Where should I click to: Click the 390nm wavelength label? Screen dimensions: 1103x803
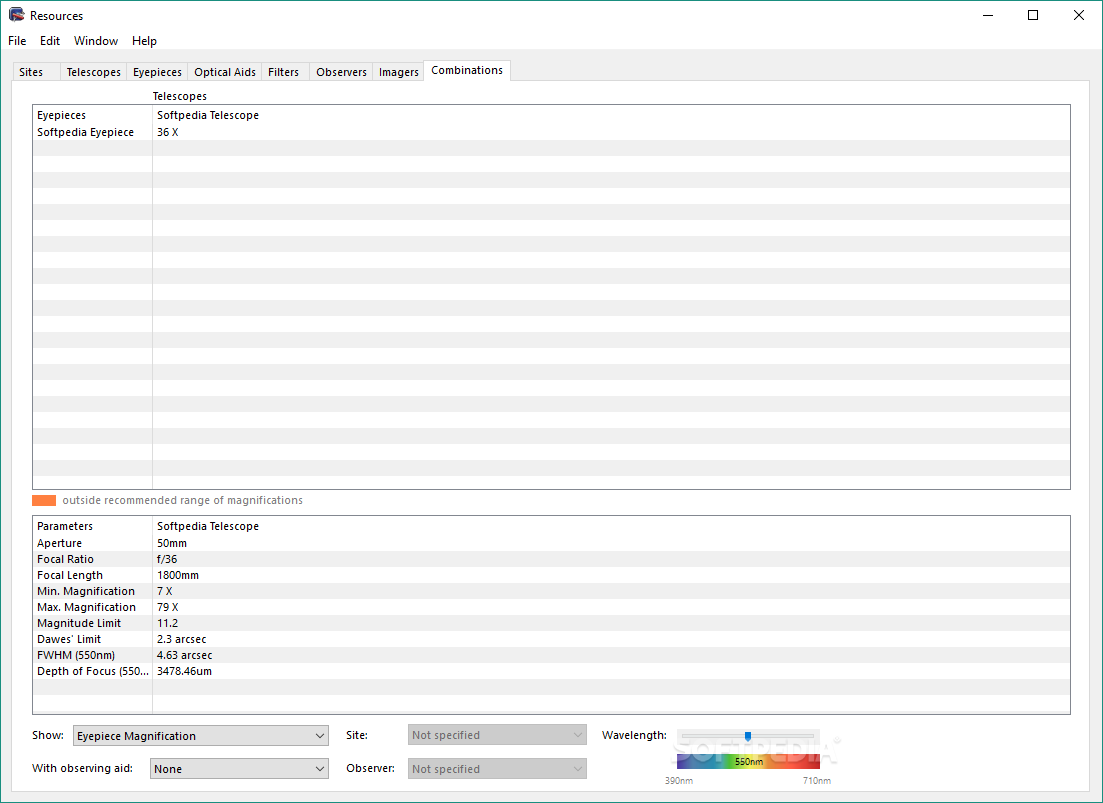(x=679, y=780)
